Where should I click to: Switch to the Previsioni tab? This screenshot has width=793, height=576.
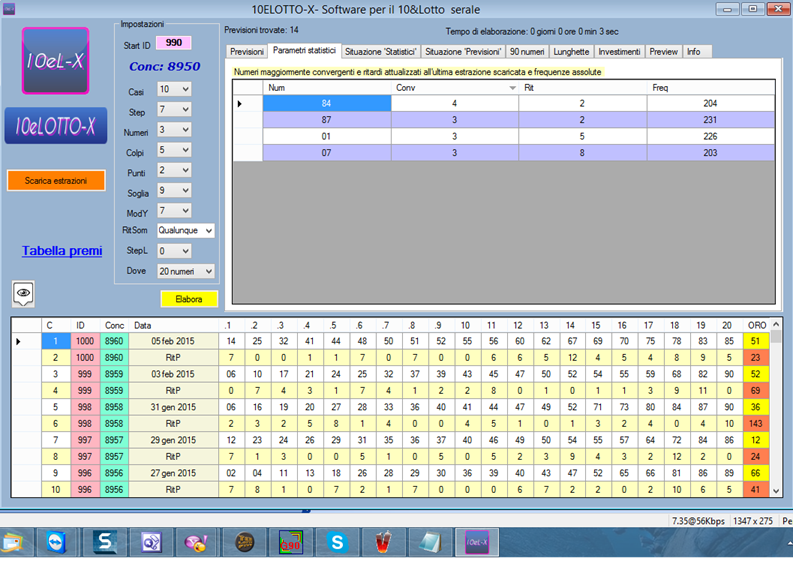pyautogui.click(x=247, y=52)
